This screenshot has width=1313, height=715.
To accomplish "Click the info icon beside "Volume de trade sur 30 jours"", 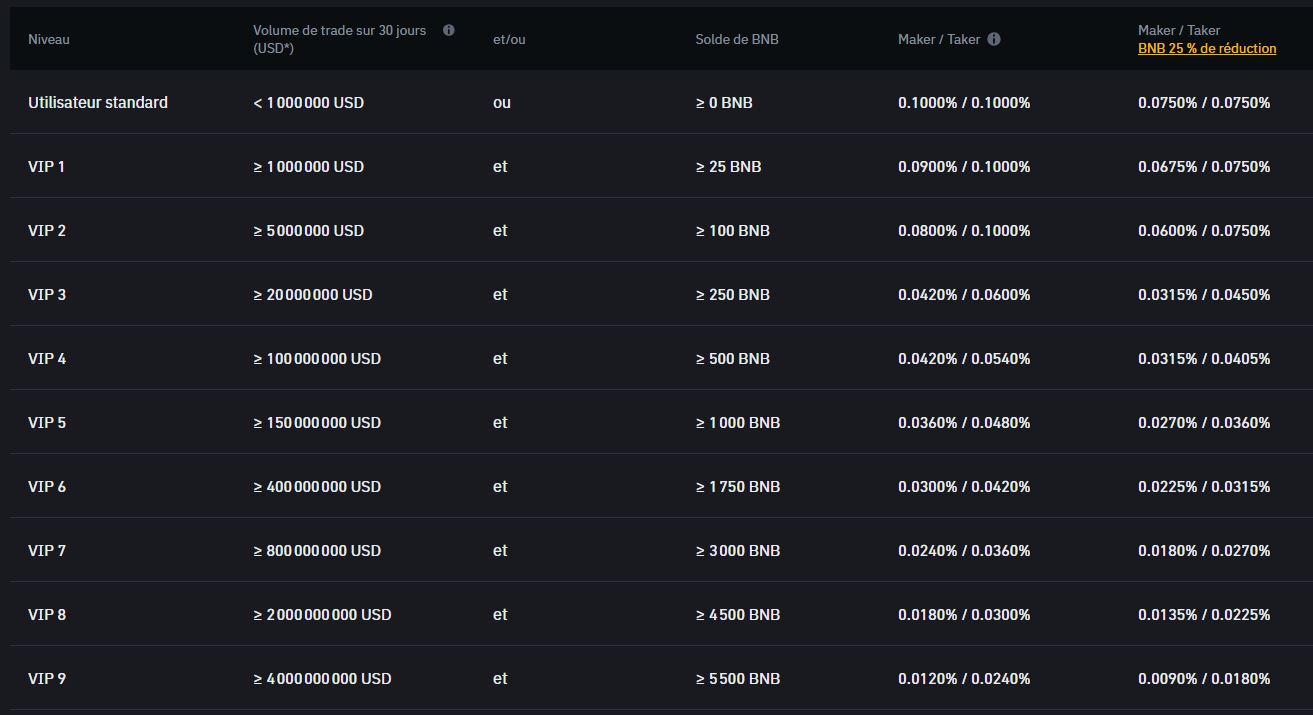I will tap(448, 30).
